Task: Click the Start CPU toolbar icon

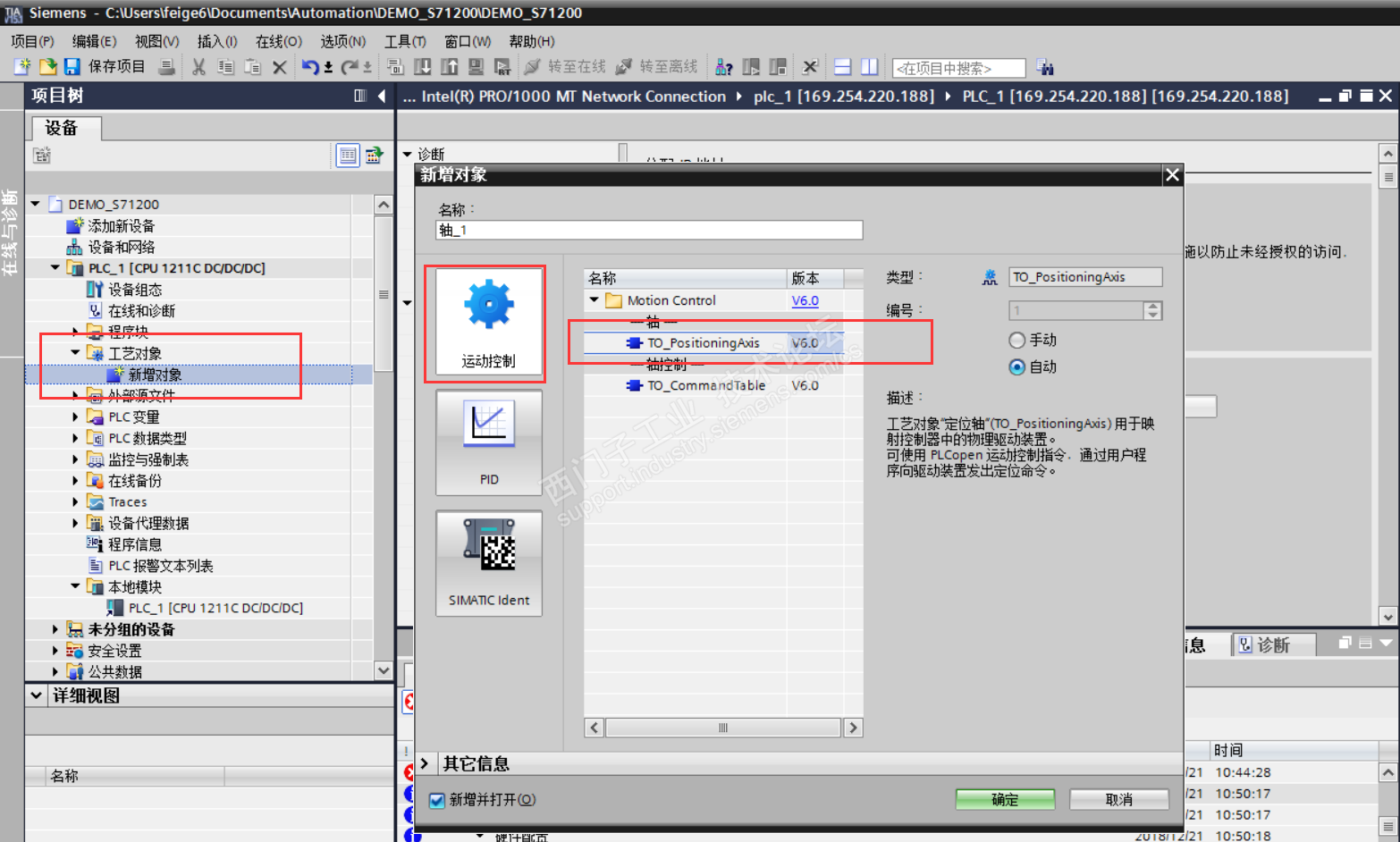Action: 751,67
